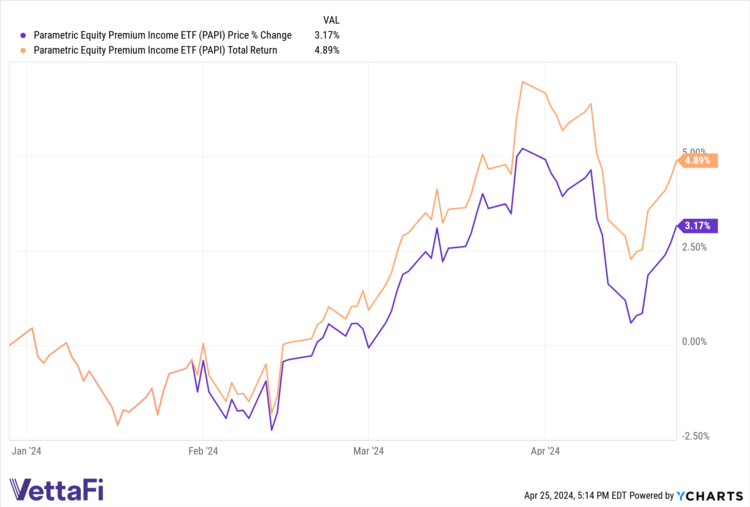Click the Jan '24 x-axis label
750x507 pixels.
tap(27, 452)
